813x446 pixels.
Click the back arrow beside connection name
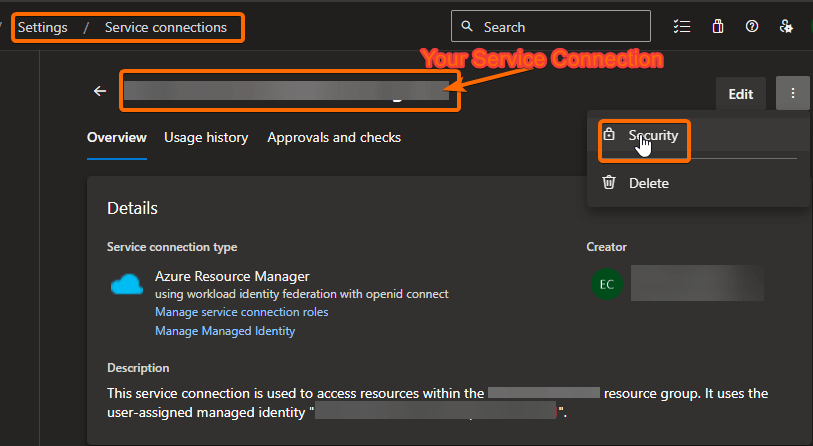pos(99,91)
